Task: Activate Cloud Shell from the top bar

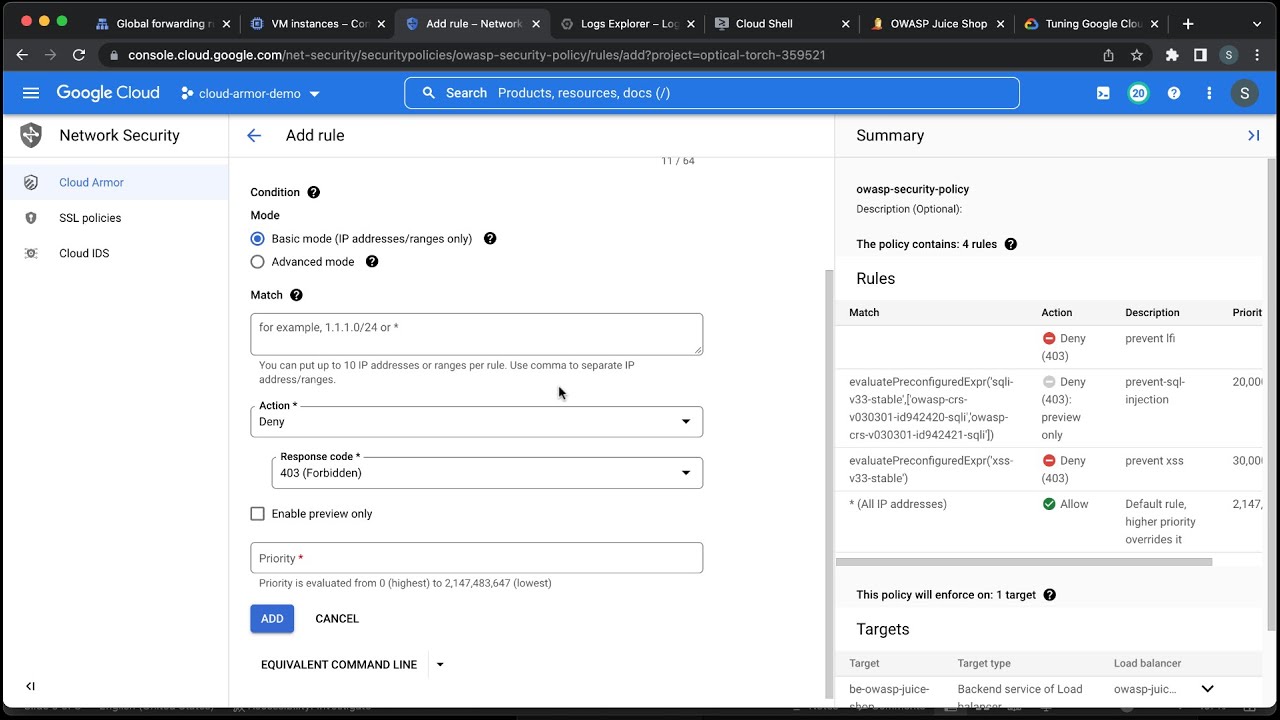Action: click(1103, 93)
